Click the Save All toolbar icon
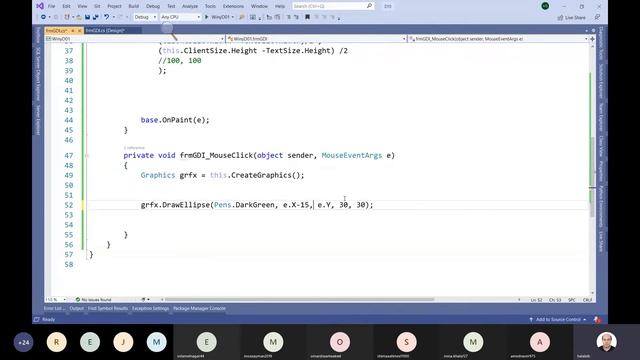The height and width of the screenshot is (360, 640). coord(96,17)
